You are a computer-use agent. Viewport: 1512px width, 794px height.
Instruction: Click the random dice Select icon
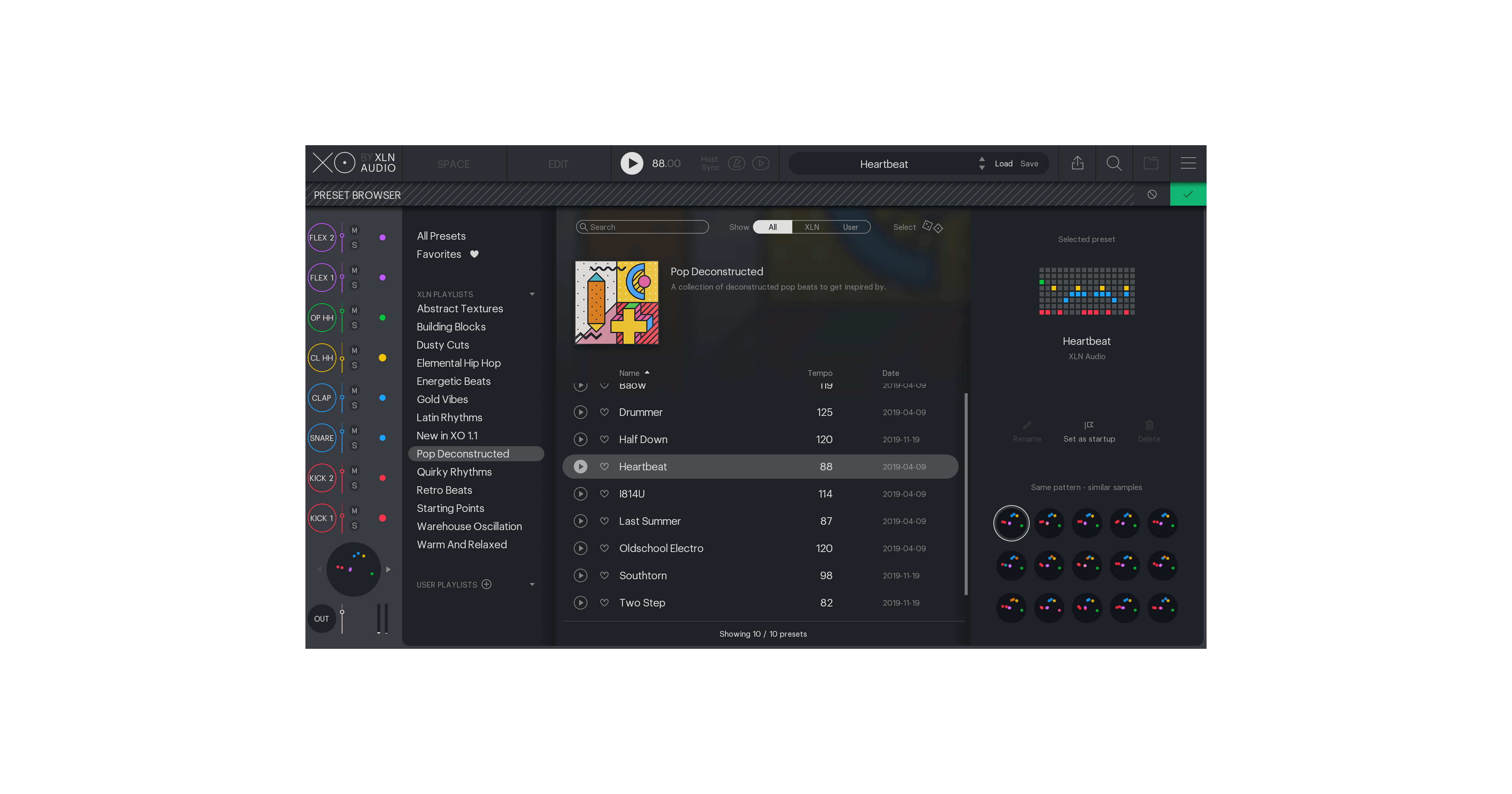coord(932,227)
